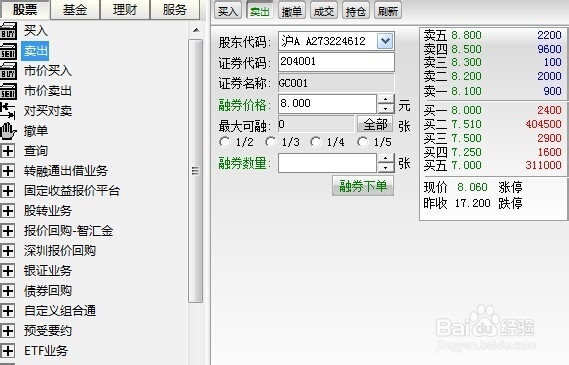The image size is (569, 365).
Task: Click the 融券价格 input field
Action: 327,104
